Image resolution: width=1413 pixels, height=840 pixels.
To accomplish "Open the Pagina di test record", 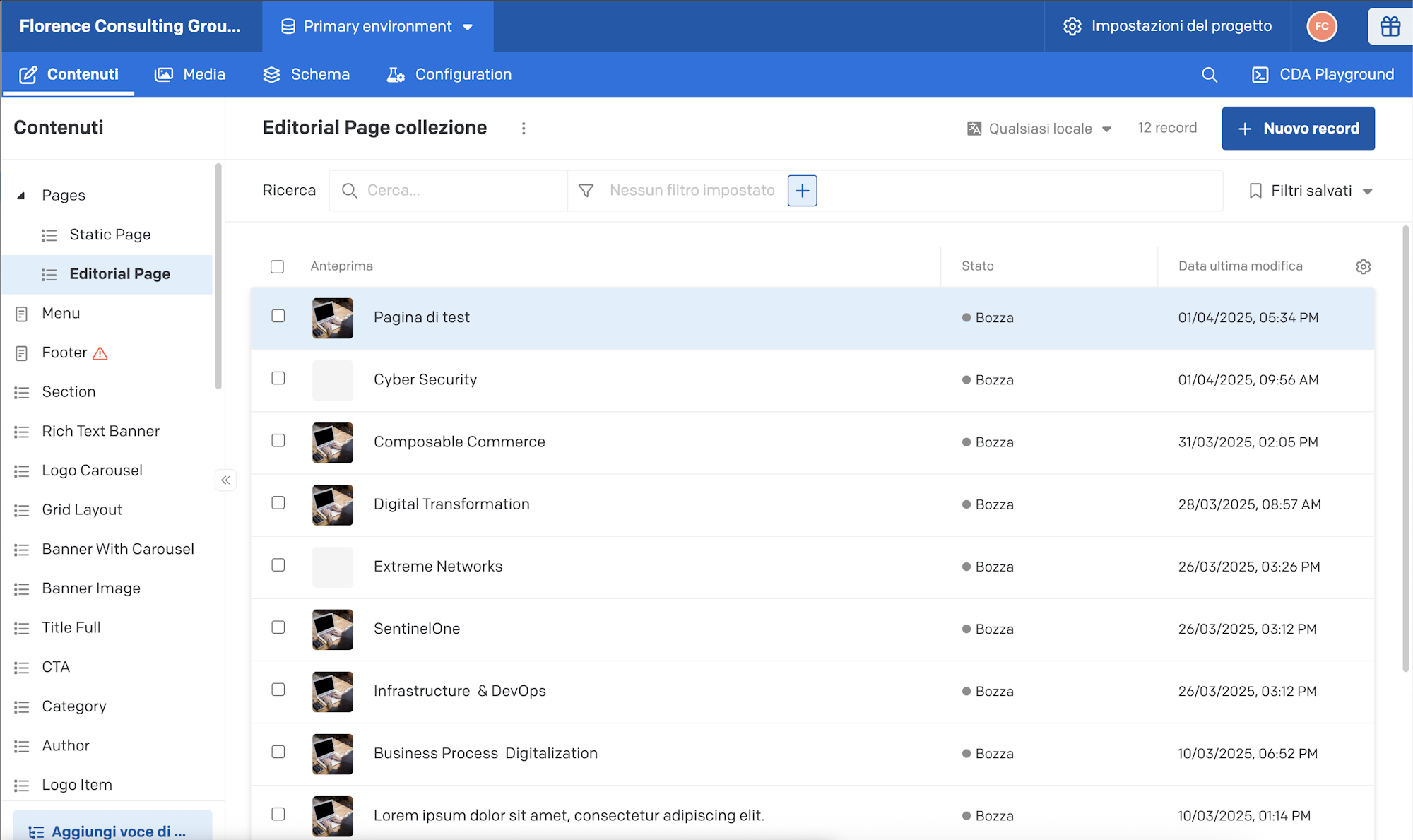I will 812,318.
